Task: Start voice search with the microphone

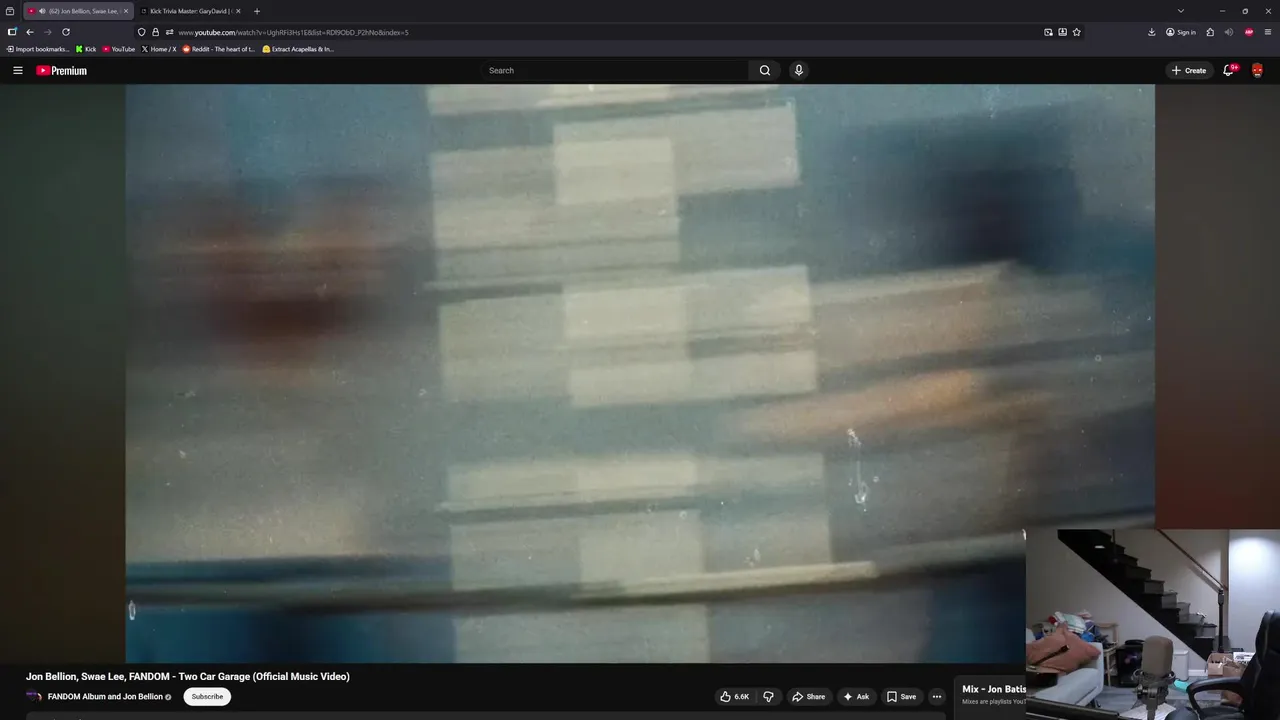Action: click(798, 70)
